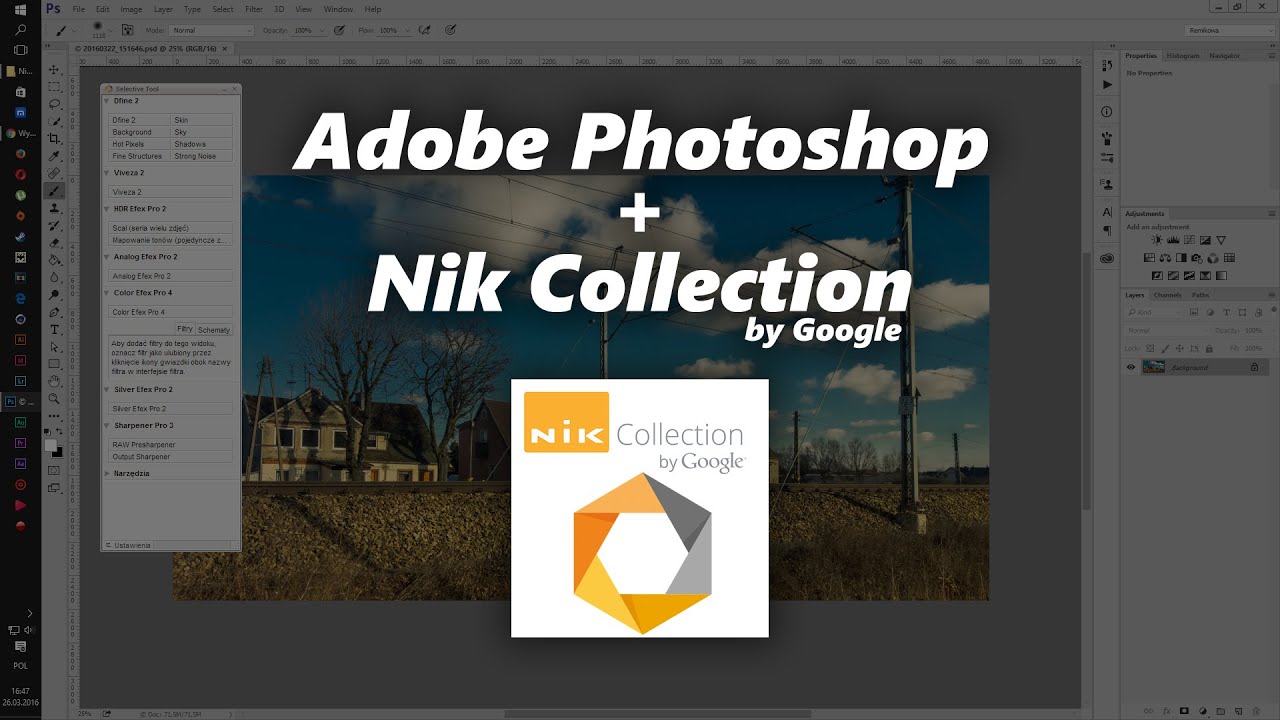Hide the Background layer eye icon
Image resolution: width=1280 pixels, height=720 pixels.
click(x=1131, y=367)
